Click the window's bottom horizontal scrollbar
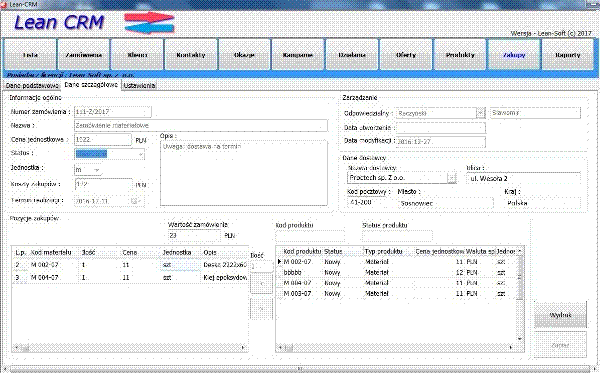 pyautogui.click(x=300, y=369)
